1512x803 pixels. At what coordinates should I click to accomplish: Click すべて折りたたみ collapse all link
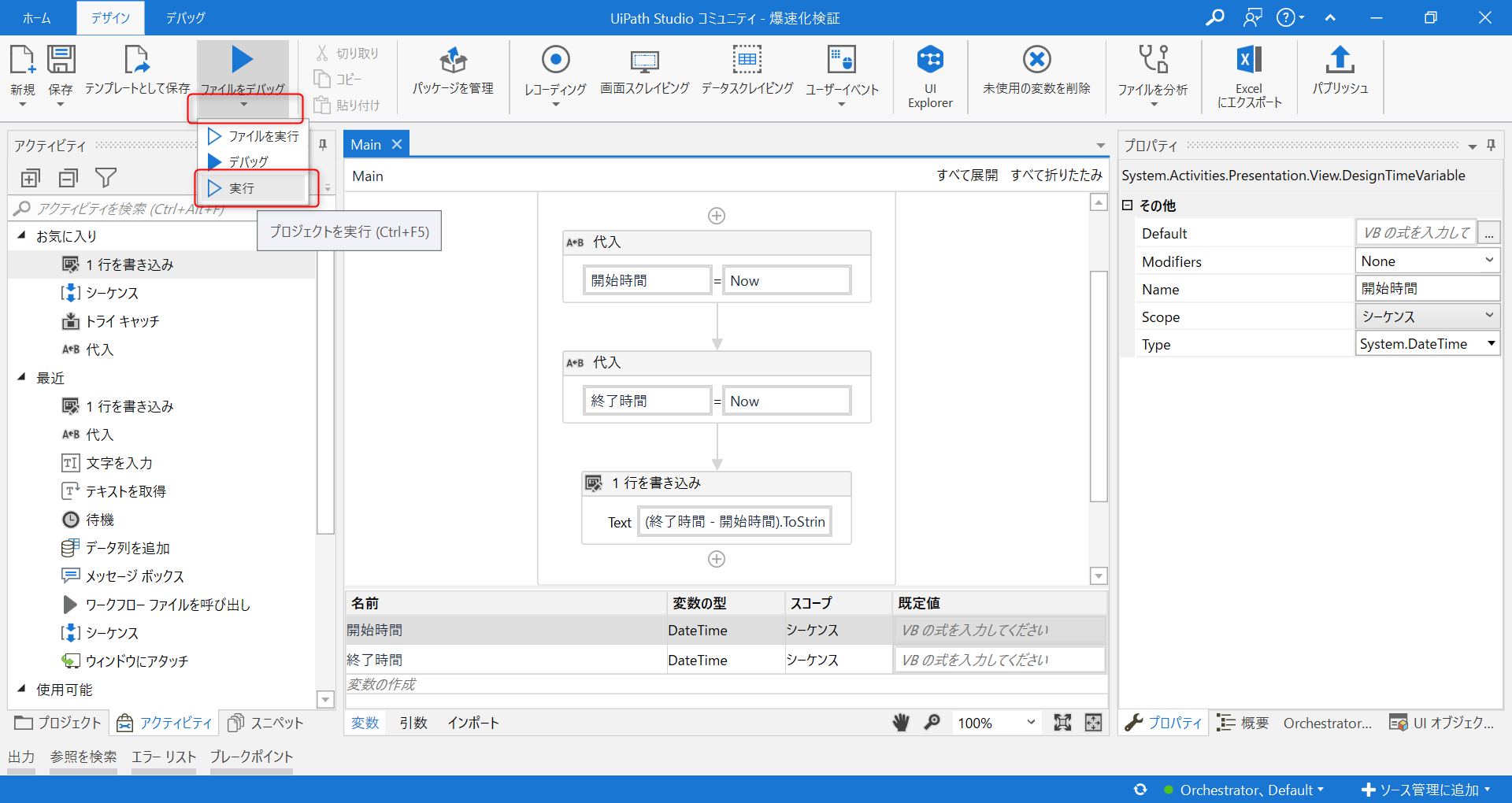(1056, 175)
